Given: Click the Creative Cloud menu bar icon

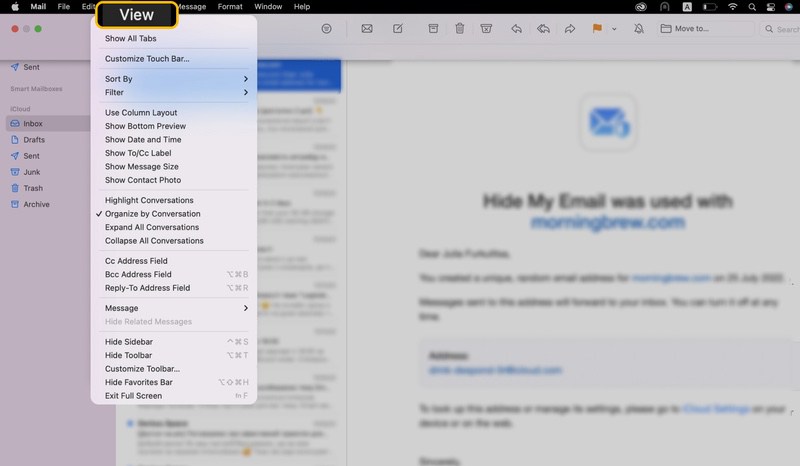Looking at the screenshot, I should tap(641, 7).
